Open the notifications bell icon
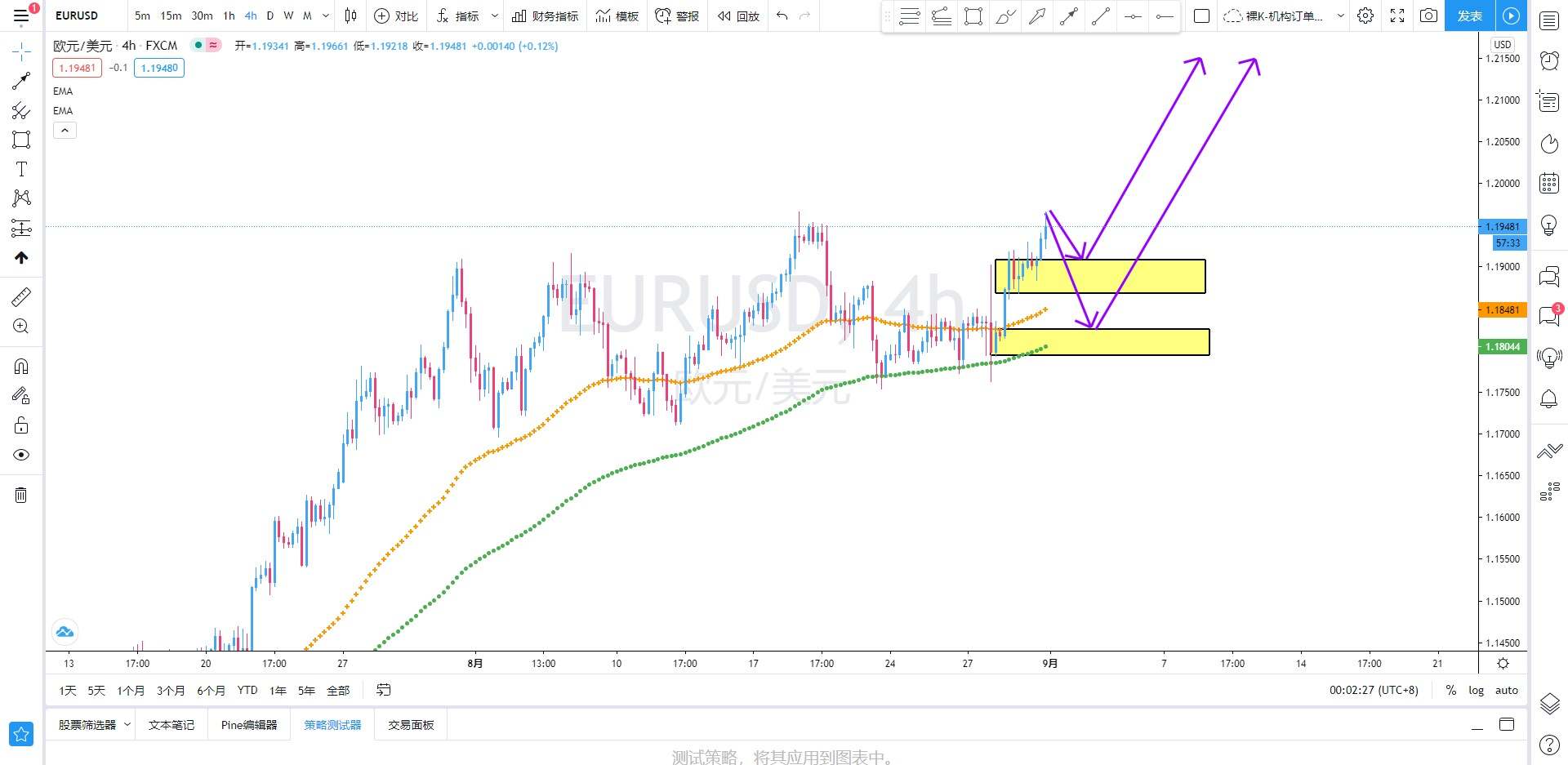This screenshot has width=1568, height=765. point(1549,399)
